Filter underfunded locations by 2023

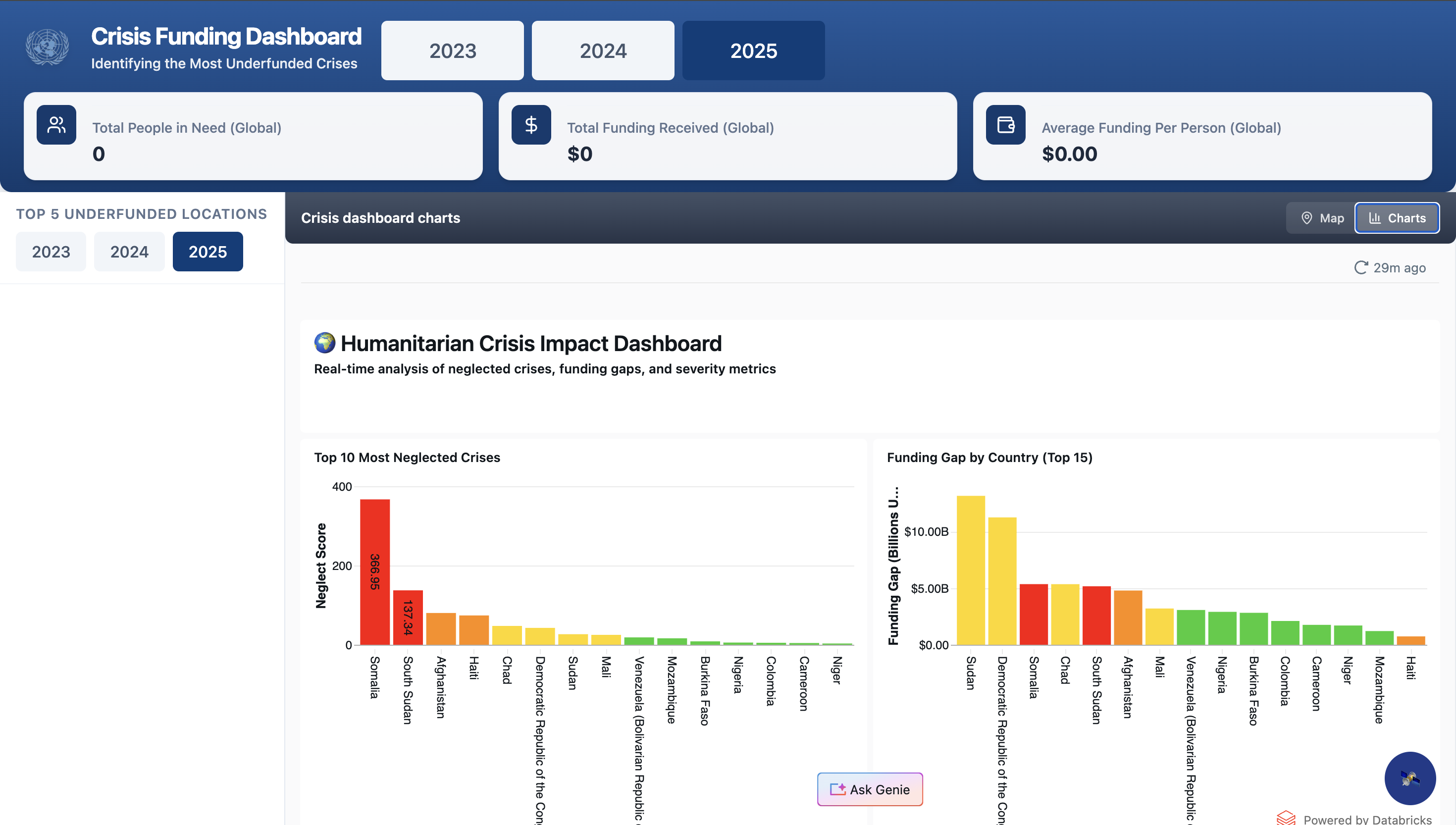point(51,252)
